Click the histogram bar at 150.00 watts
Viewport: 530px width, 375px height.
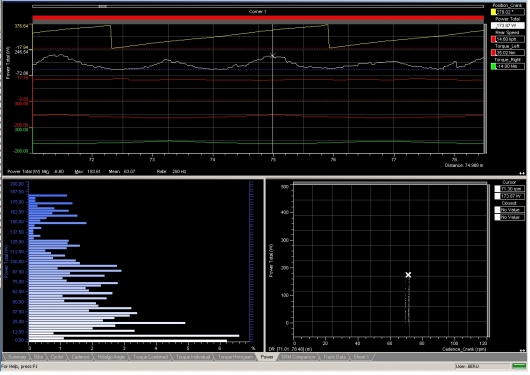pyautogui.click(x=58, y=223)
